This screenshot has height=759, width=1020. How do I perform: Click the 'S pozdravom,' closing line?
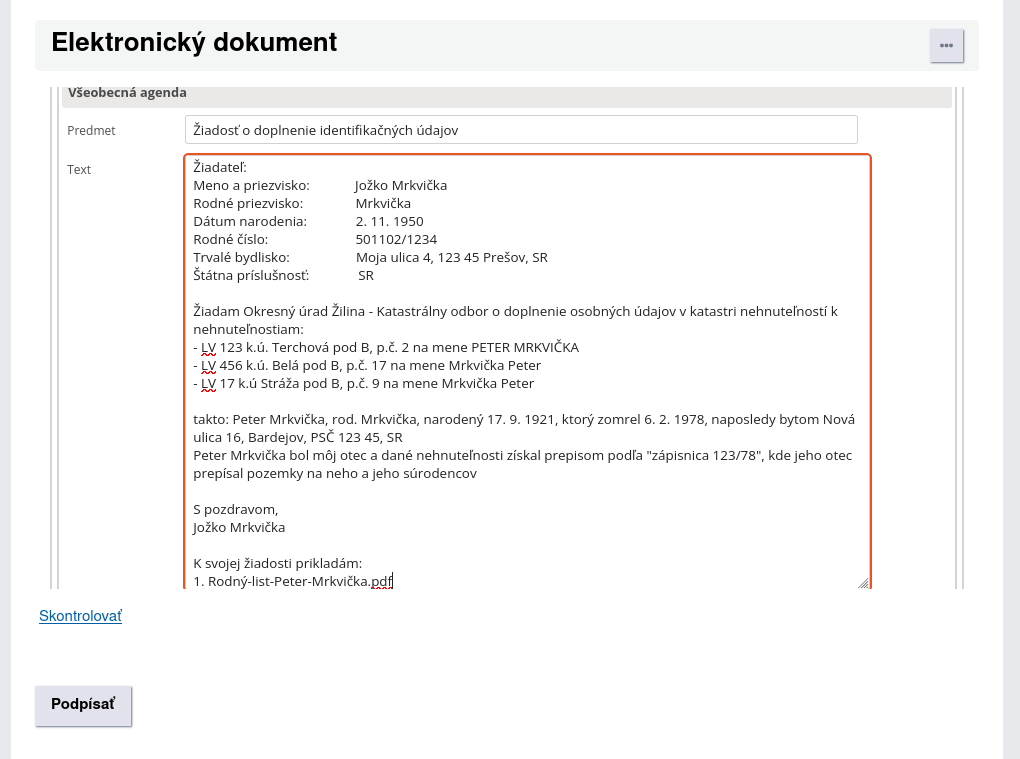point(235,509)
